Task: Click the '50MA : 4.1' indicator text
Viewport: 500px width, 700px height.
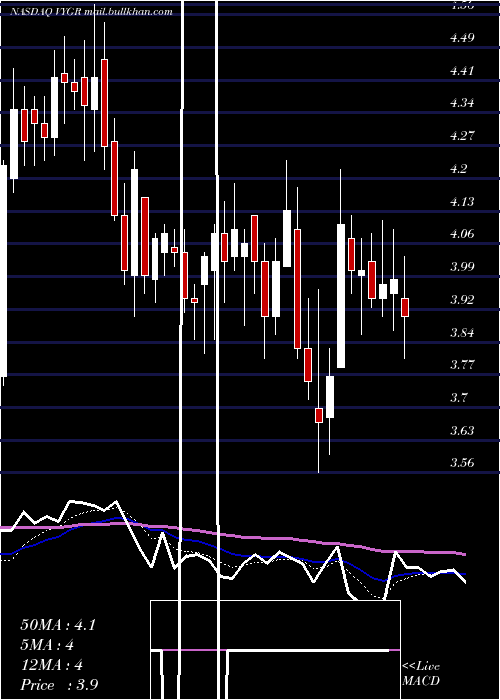Action: click(58, 625)
